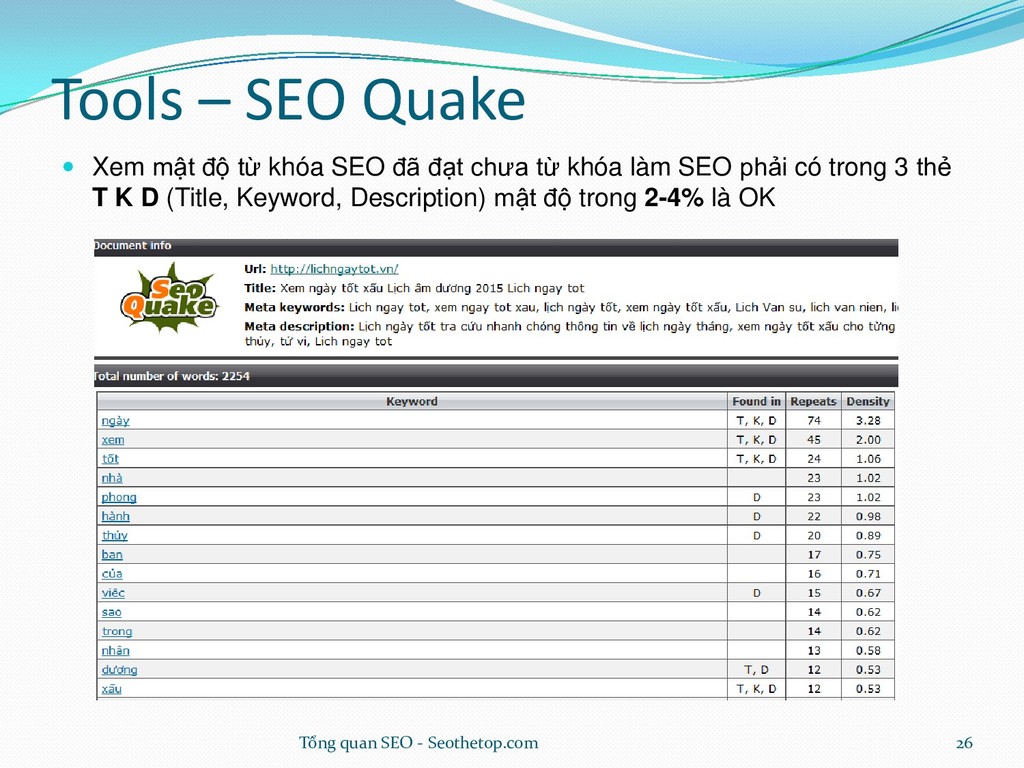Select density value 0.67 in việc row
This screenshot has width=1024, height=768.
tap(868, 592)
